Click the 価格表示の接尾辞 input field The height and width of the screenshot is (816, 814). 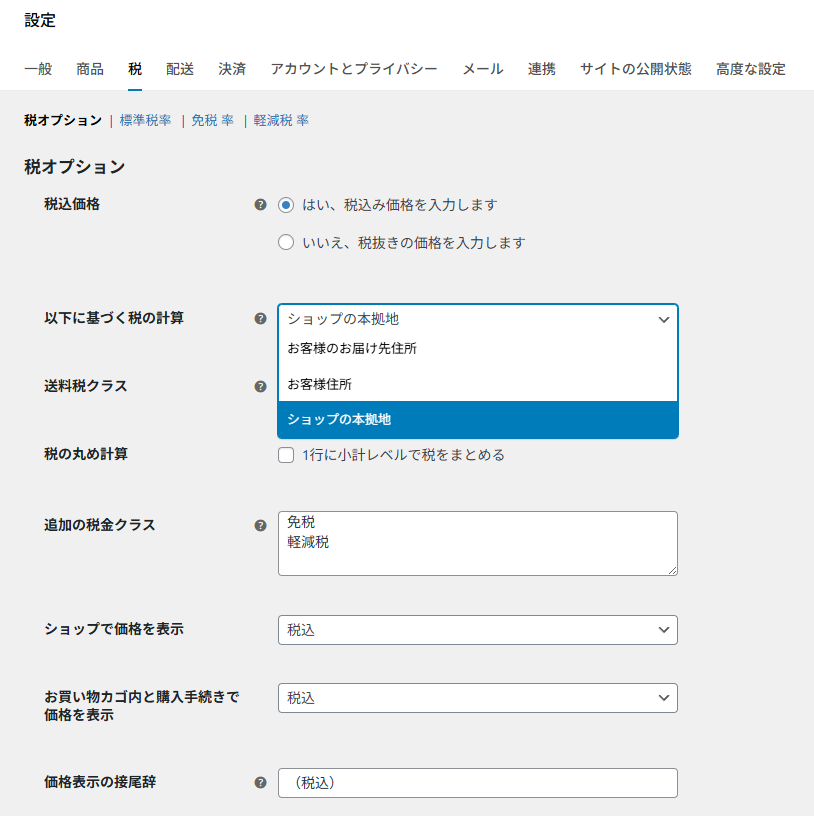click(477, 783)
